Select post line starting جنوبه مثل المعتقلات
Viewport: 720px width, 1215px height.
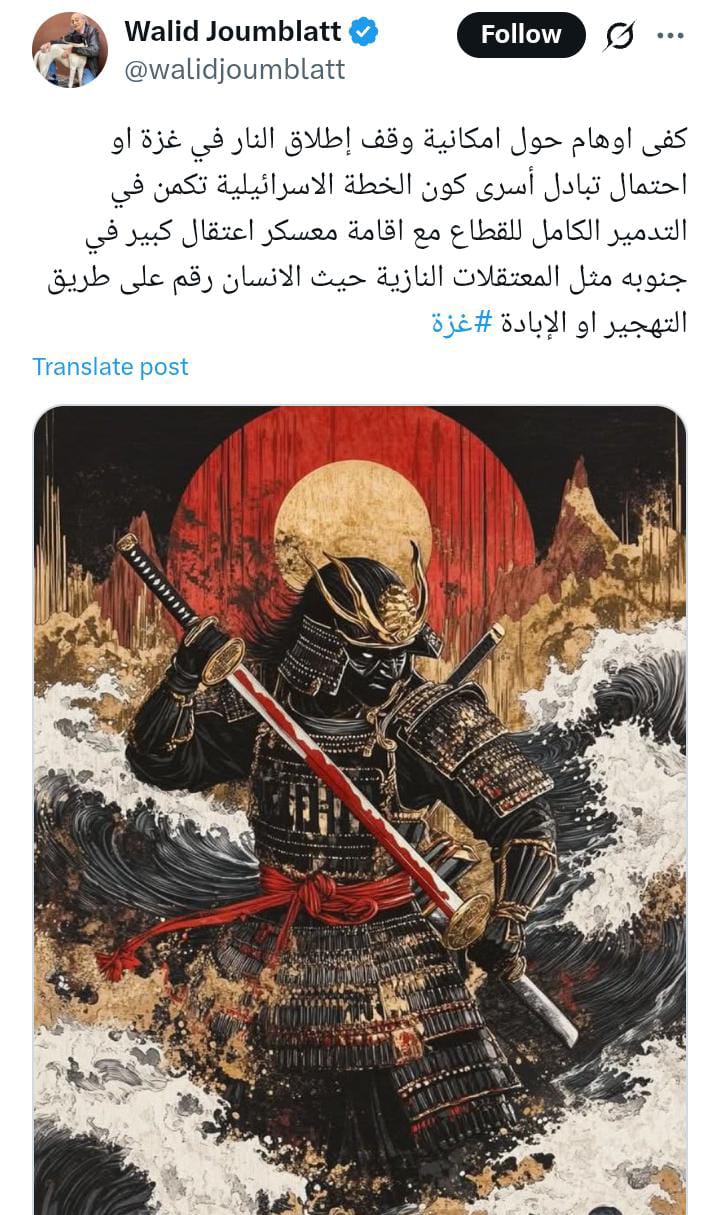pyautogui.click(x=367, y=278)
